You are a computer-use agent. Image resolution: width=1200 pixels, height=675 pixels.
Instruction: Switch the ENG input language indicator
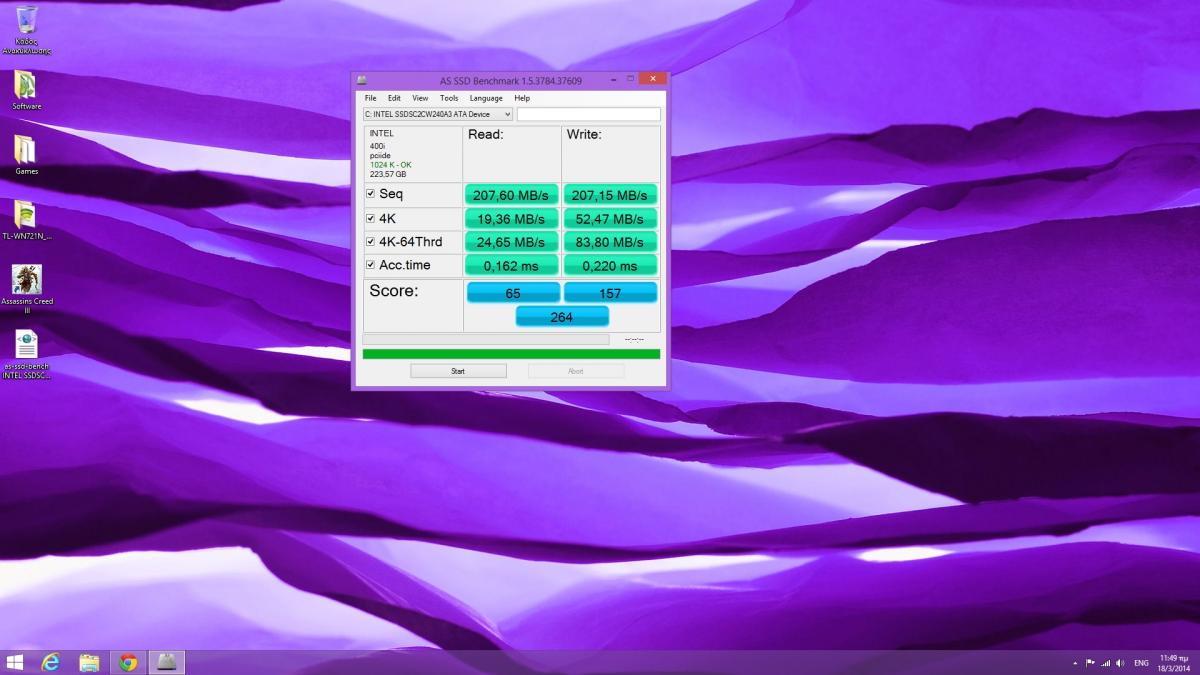click(x=1141, y=662)
